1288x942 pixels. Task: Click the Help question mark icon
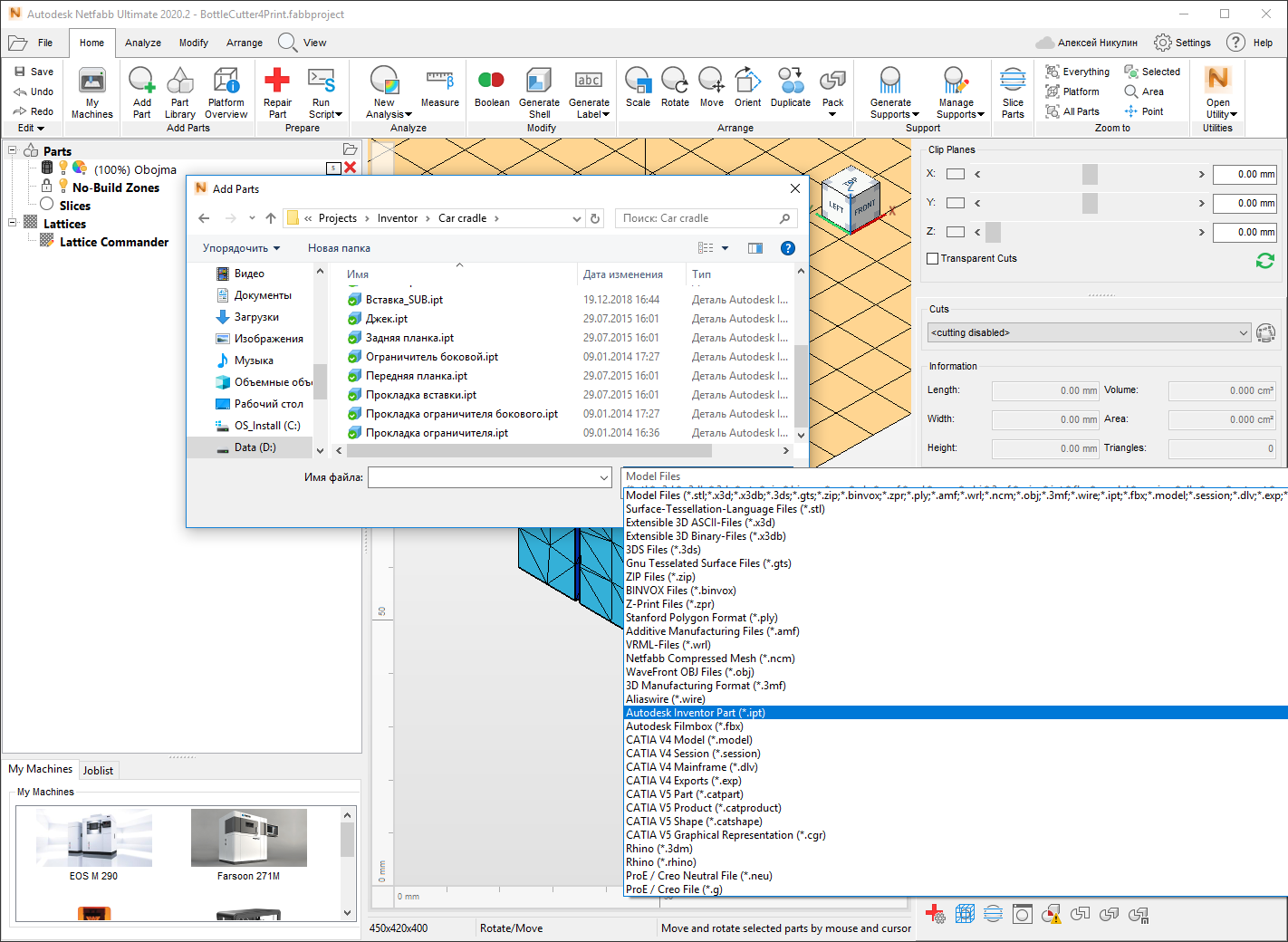coord(1235,43)
